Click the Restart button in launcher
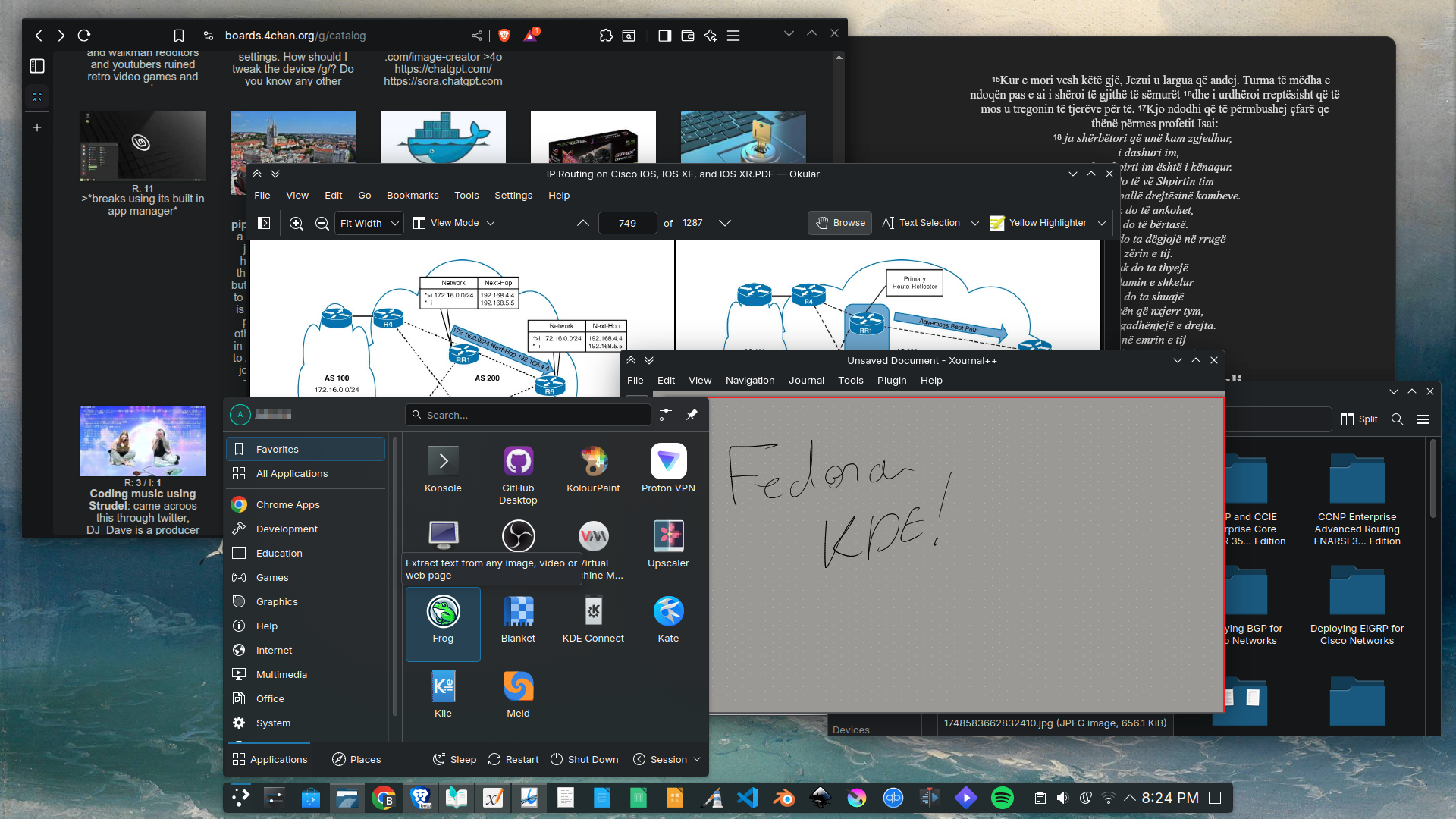The width and height of the screenshot is (1456, 819). (x=513, y=759)
